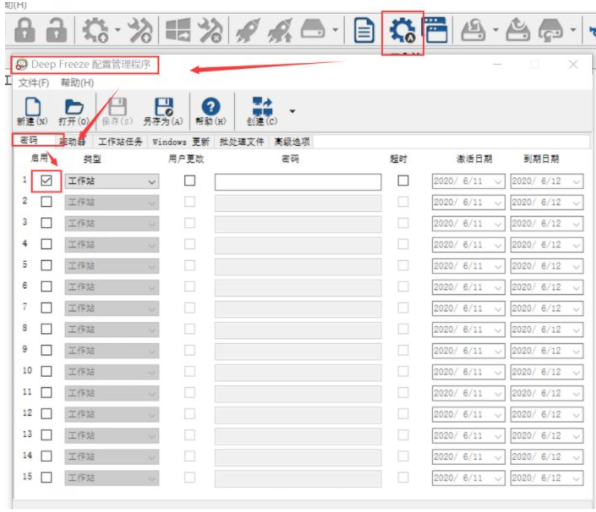This screenshot has height=512, width=596.
Task: Switch to the 密码 tab
Action: coord(29,140)
